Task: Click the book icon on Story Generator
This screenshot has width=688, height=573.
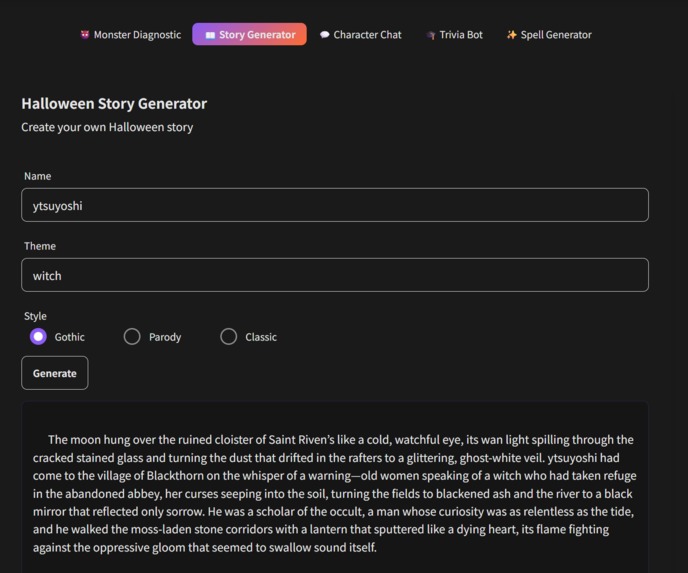Action: coord(210,35)
